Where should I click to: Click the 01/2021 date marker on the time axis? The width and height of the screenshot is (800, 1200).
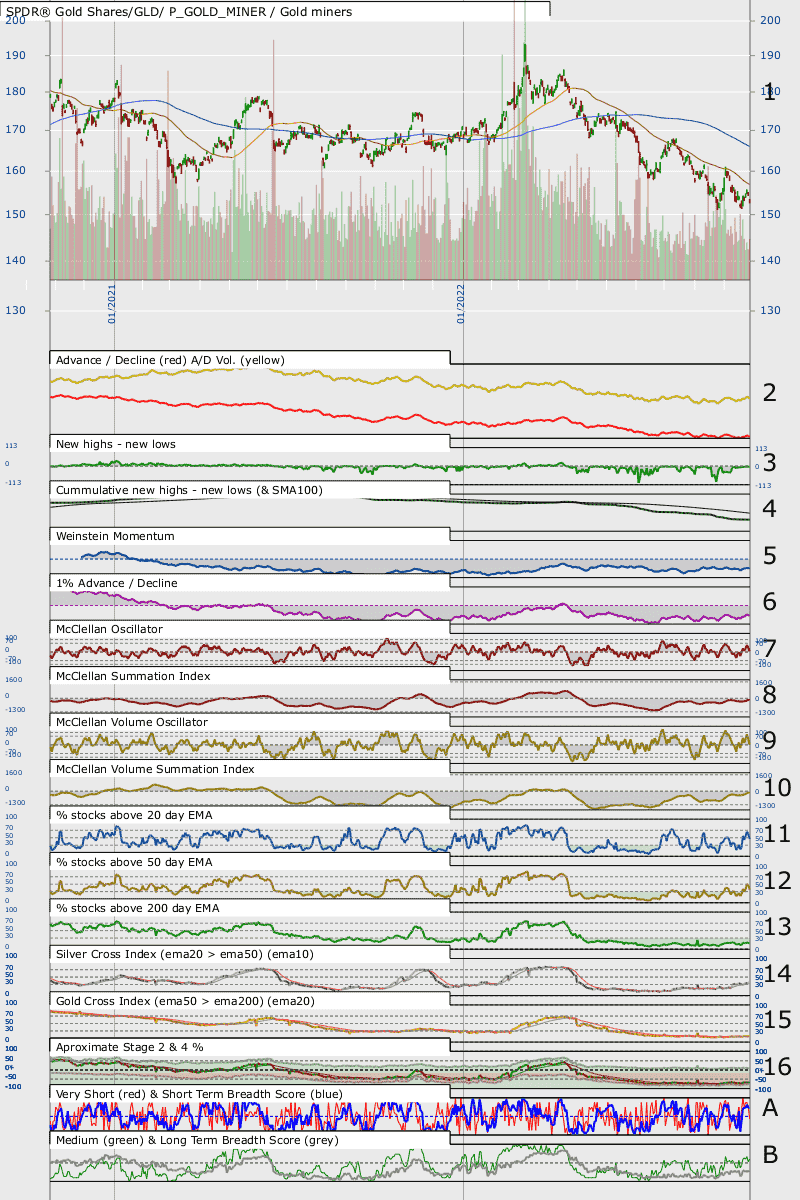point(112,304)
